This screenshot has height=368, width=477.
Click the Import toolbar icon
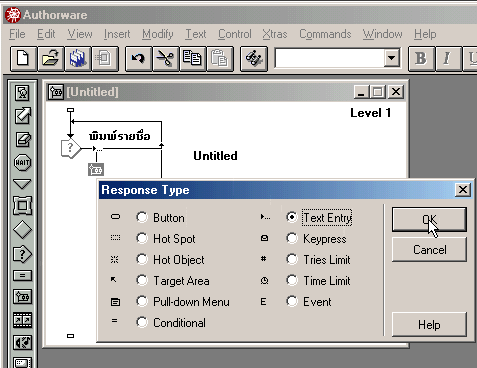(x=105, y=59)
